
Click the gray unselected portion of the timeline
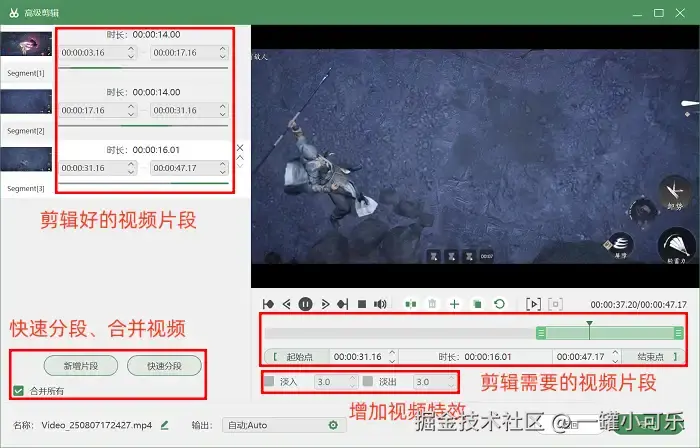(400, 333)
